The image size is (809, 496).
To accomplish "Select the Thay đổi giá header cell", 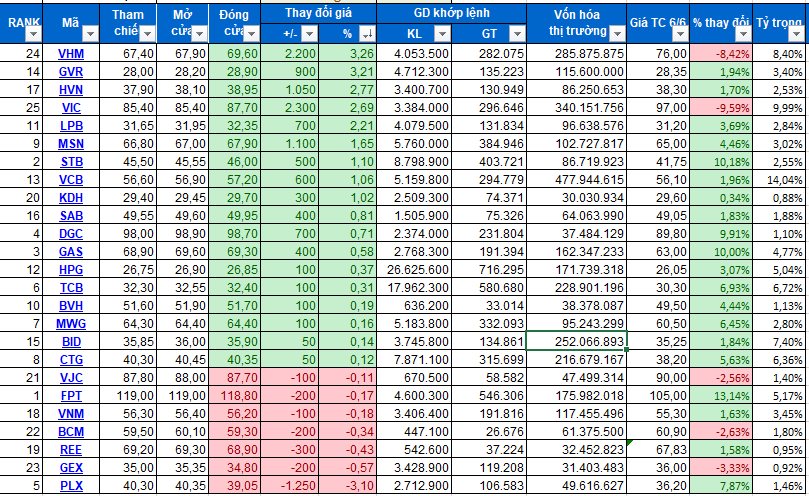I will coord(318,13).
